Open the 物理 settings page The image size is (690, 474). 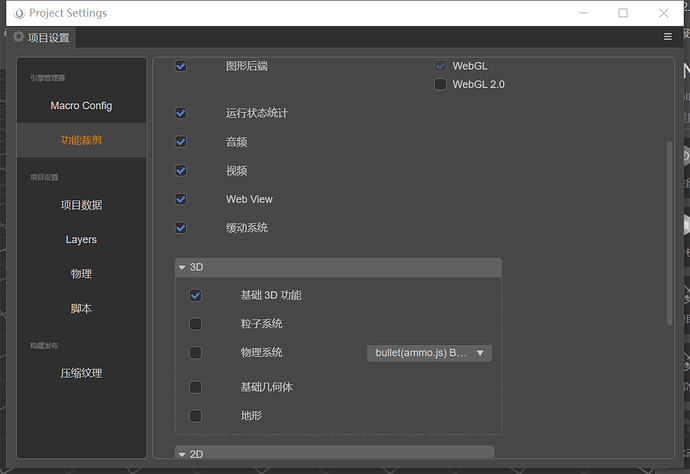(x=81, y=274)
